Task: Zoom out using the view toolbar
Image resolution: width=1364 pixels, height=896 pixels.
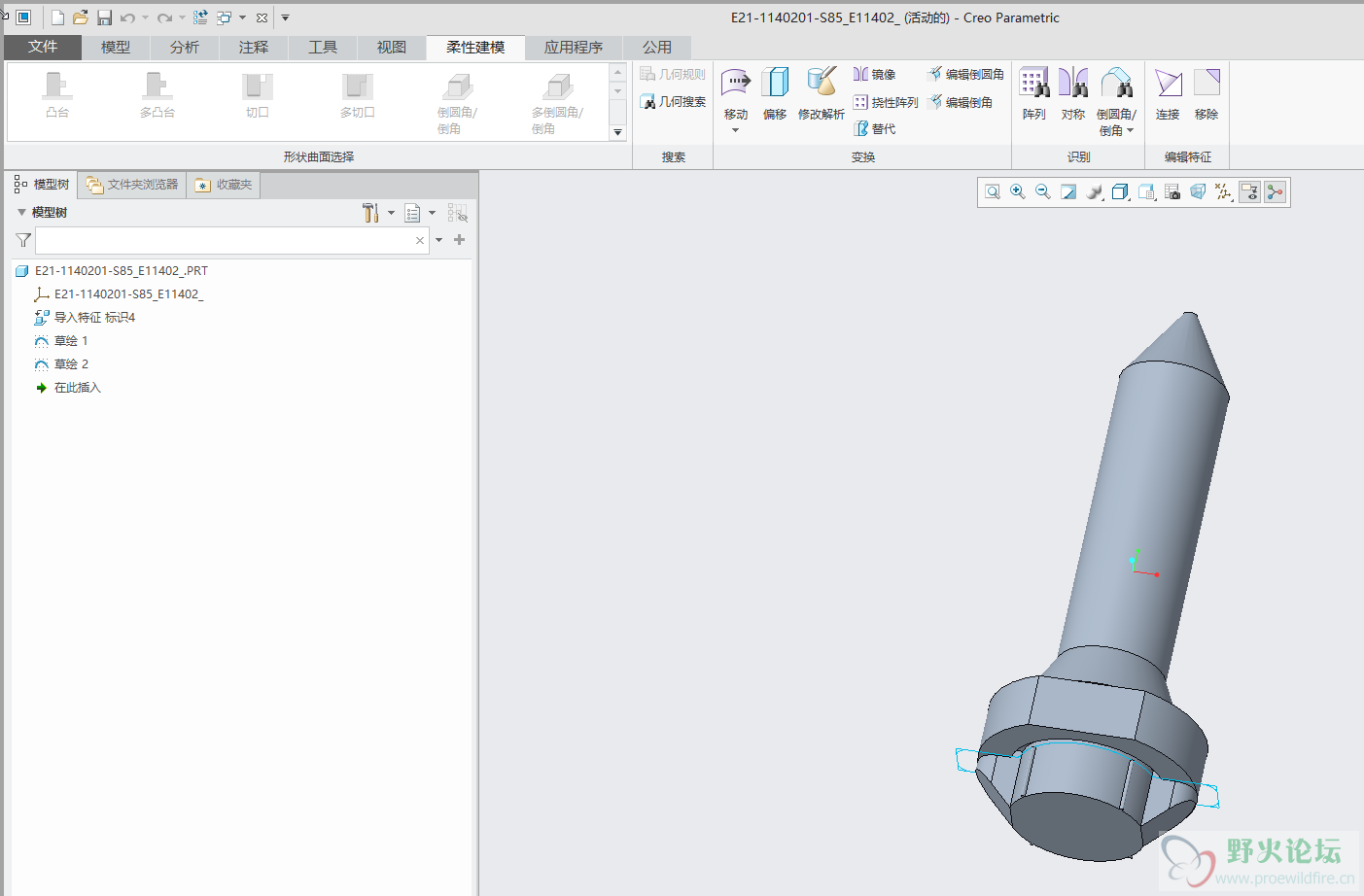Action: pyautogui.click(x=1043, y=192)
